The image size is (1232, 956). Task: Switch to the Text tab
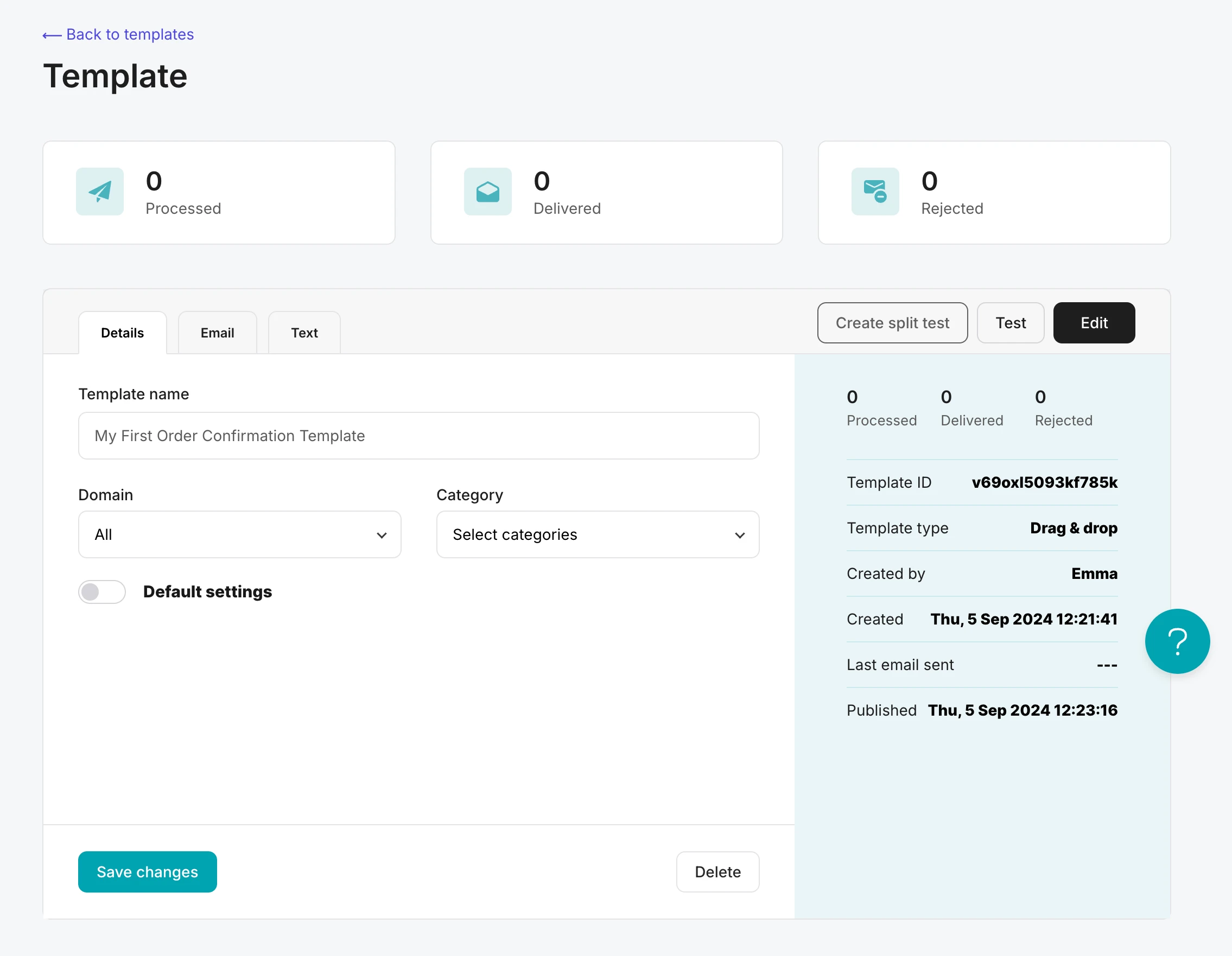tap(304, 333)
